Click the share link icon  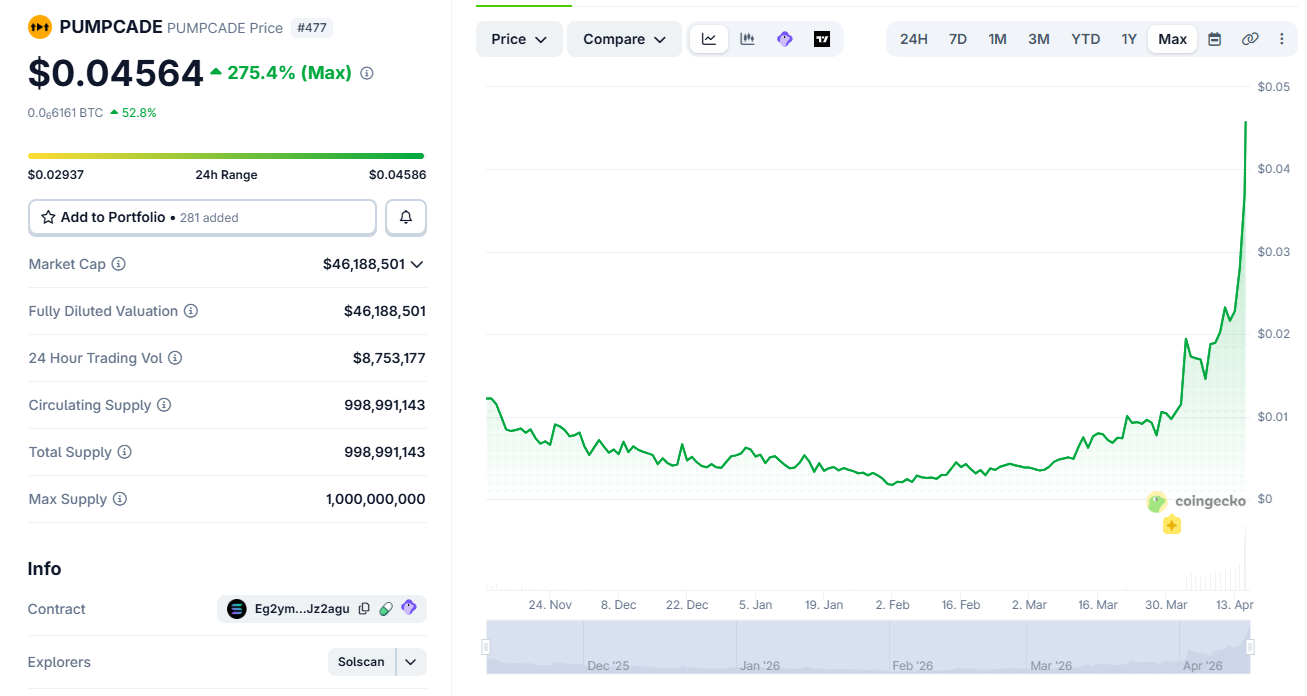[1250, 38]
